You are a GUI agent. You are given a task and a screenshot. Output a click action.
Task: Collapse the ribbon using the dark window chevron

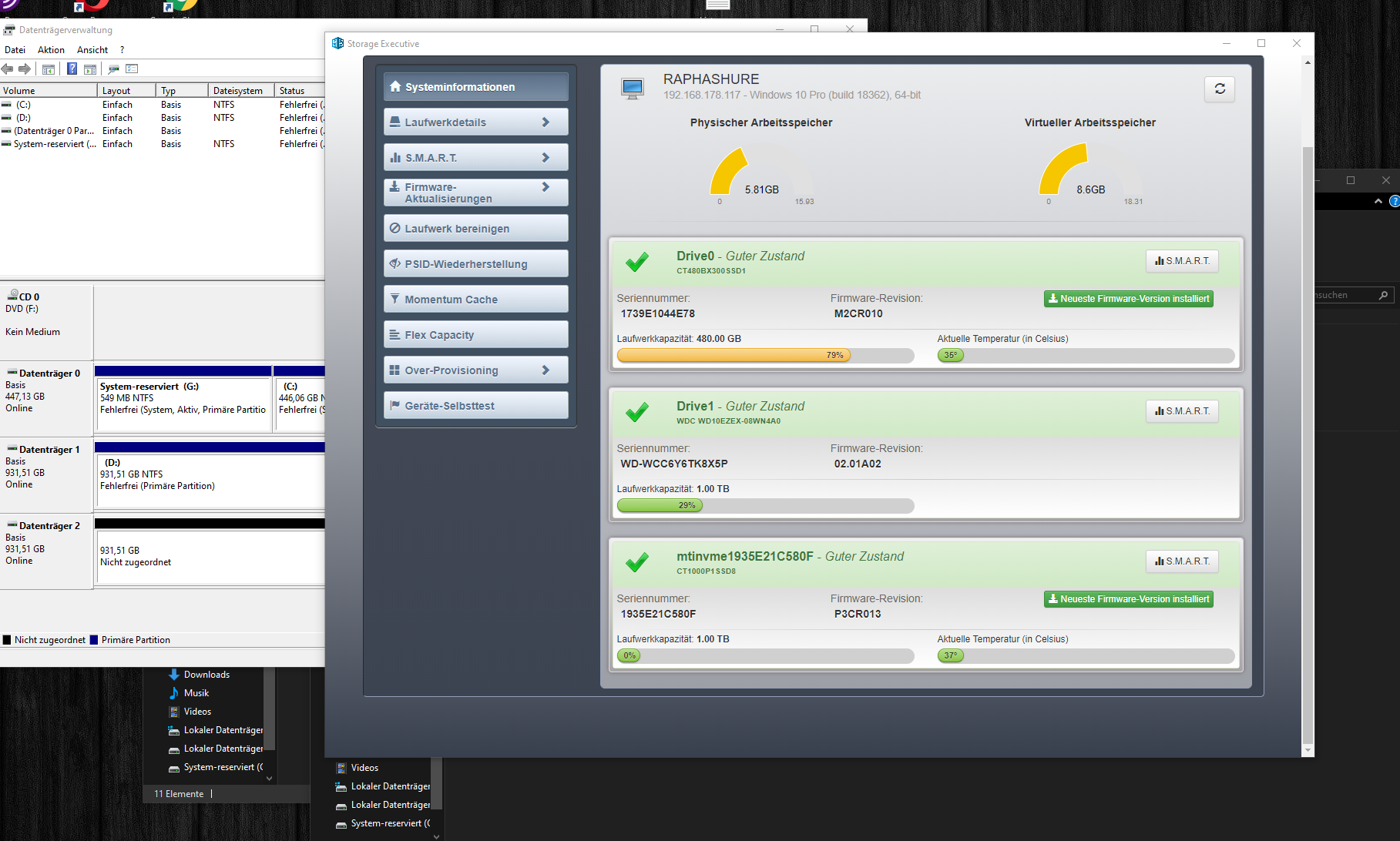(1378, 202)
